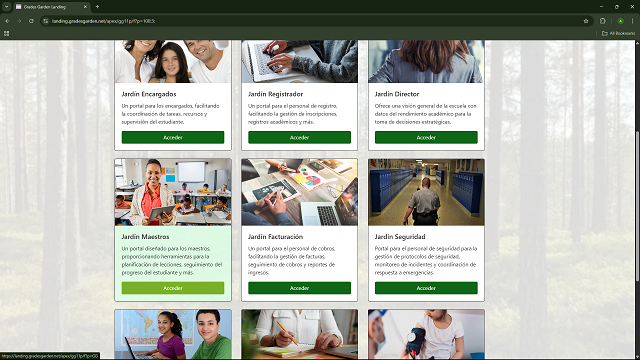Minimize the Chrome window
Image resolution: width=640 pixels, height=360 pixels.
click(x=601, y=7)
